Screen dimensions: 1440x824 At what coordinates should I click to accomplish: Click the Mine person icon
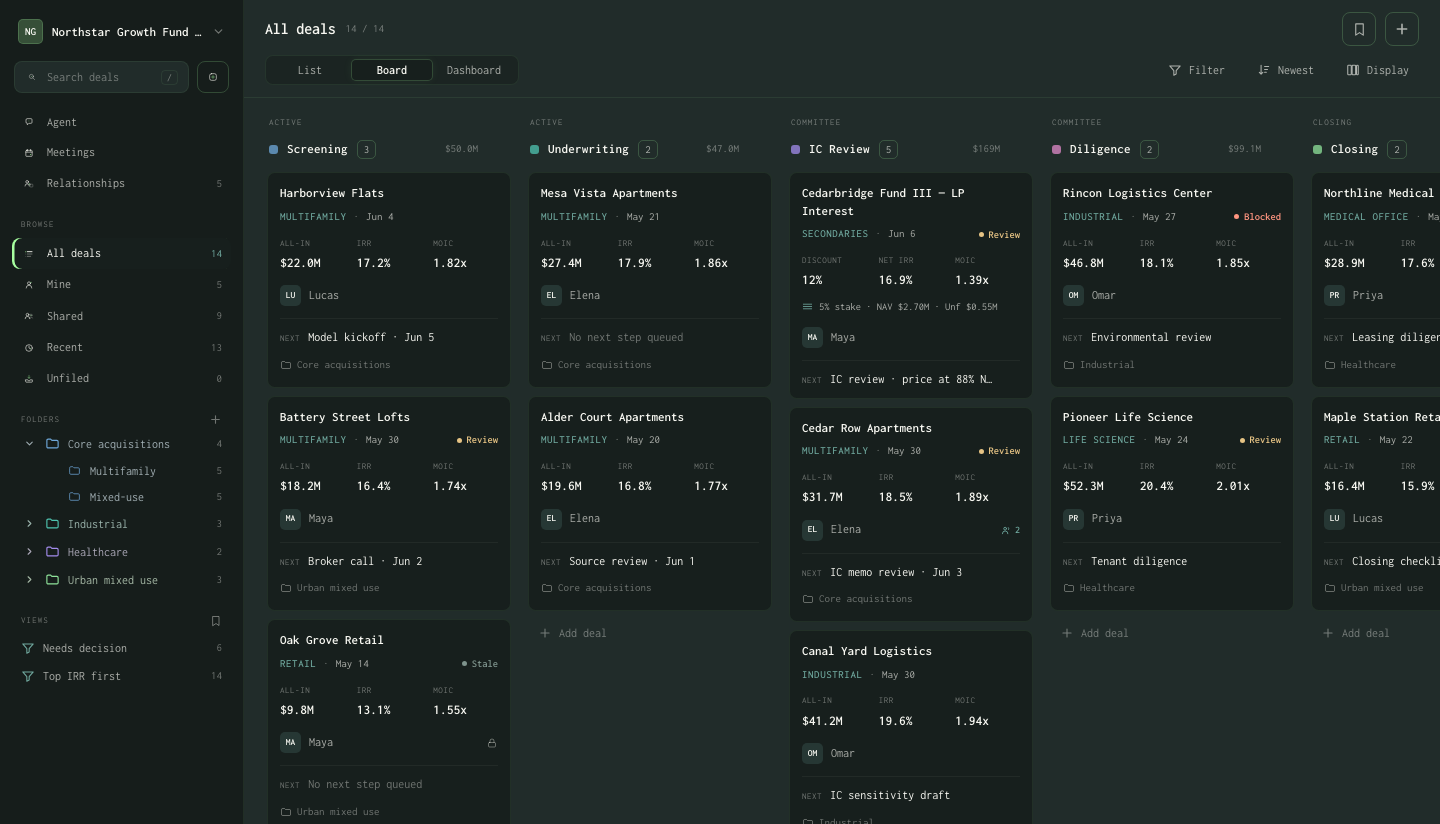coord(29,285)
